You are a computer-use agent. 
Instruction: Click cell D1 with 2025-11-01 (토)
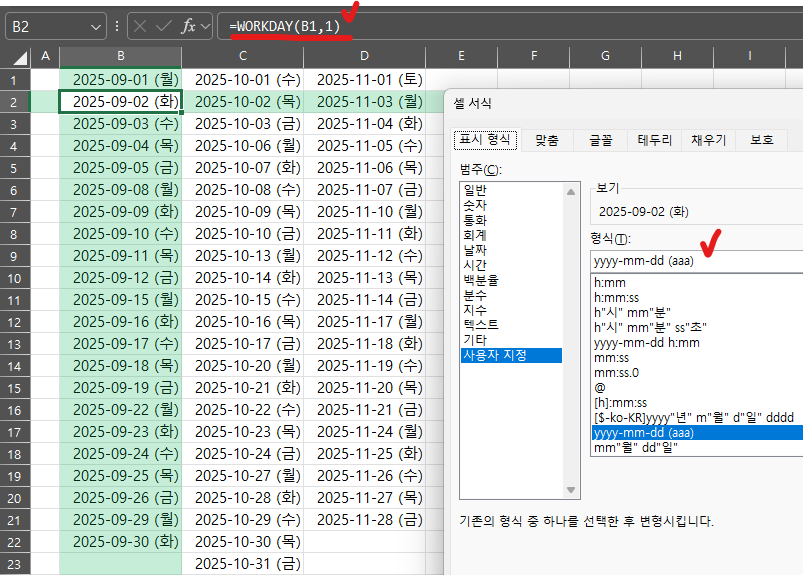pyautogui.click(x=364, y=80)
